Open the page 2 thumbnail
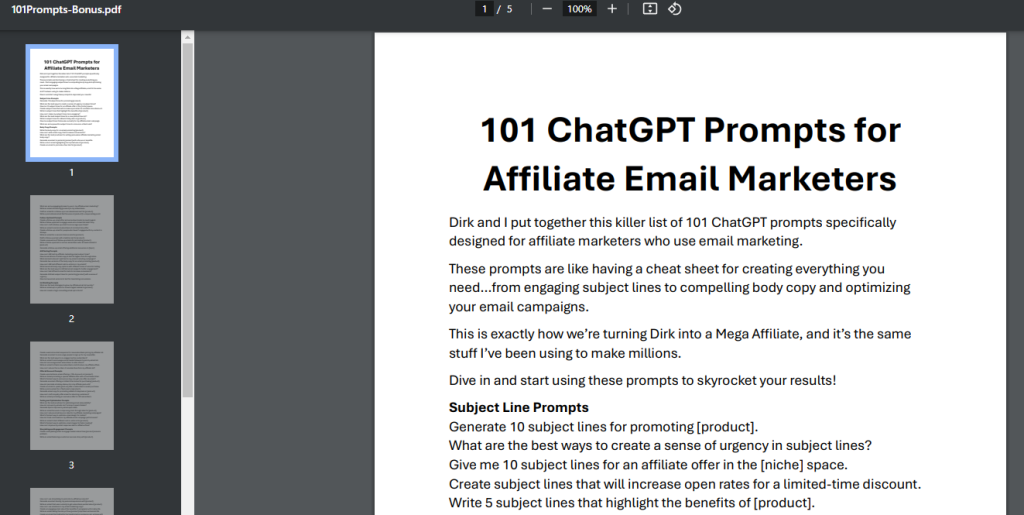The width and height of the screenshot is (1024, 515). coord(72,249)
